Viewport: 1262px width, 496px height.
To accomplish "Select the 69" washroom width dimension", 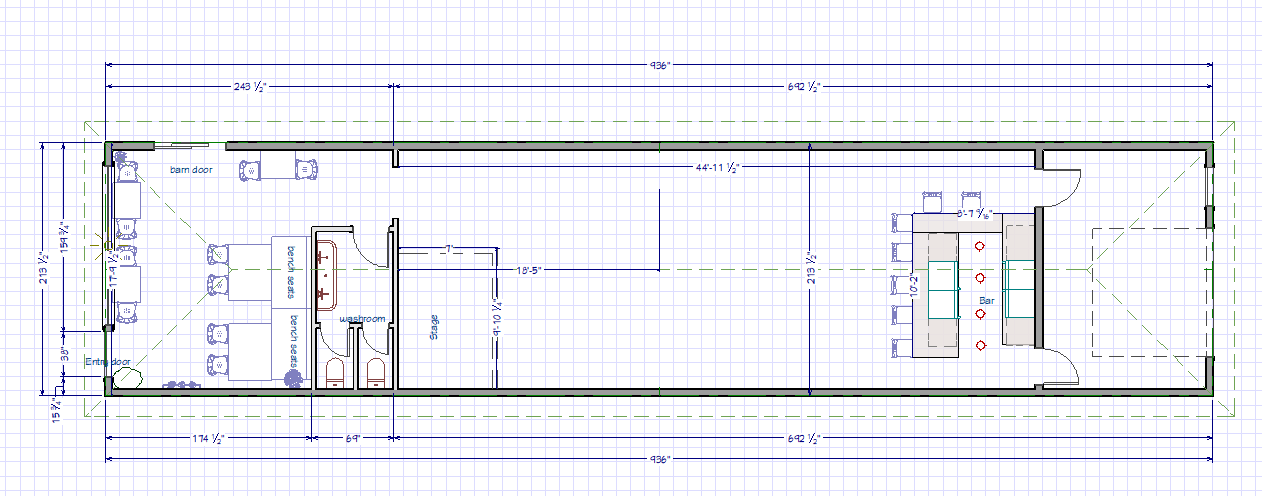I will [352, 438].
